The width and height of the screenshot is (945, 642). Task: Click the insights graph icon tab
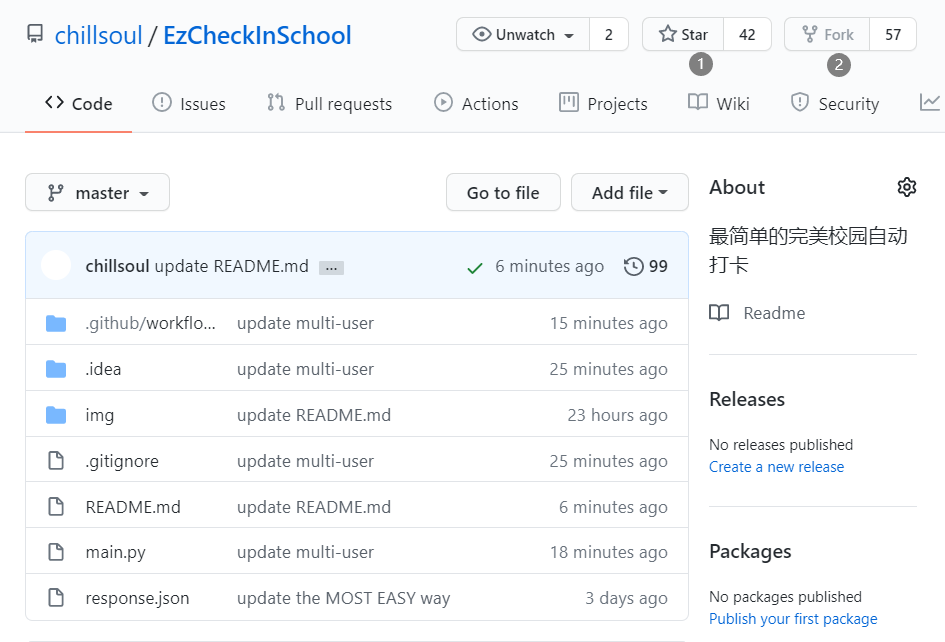tap(930, 103)
